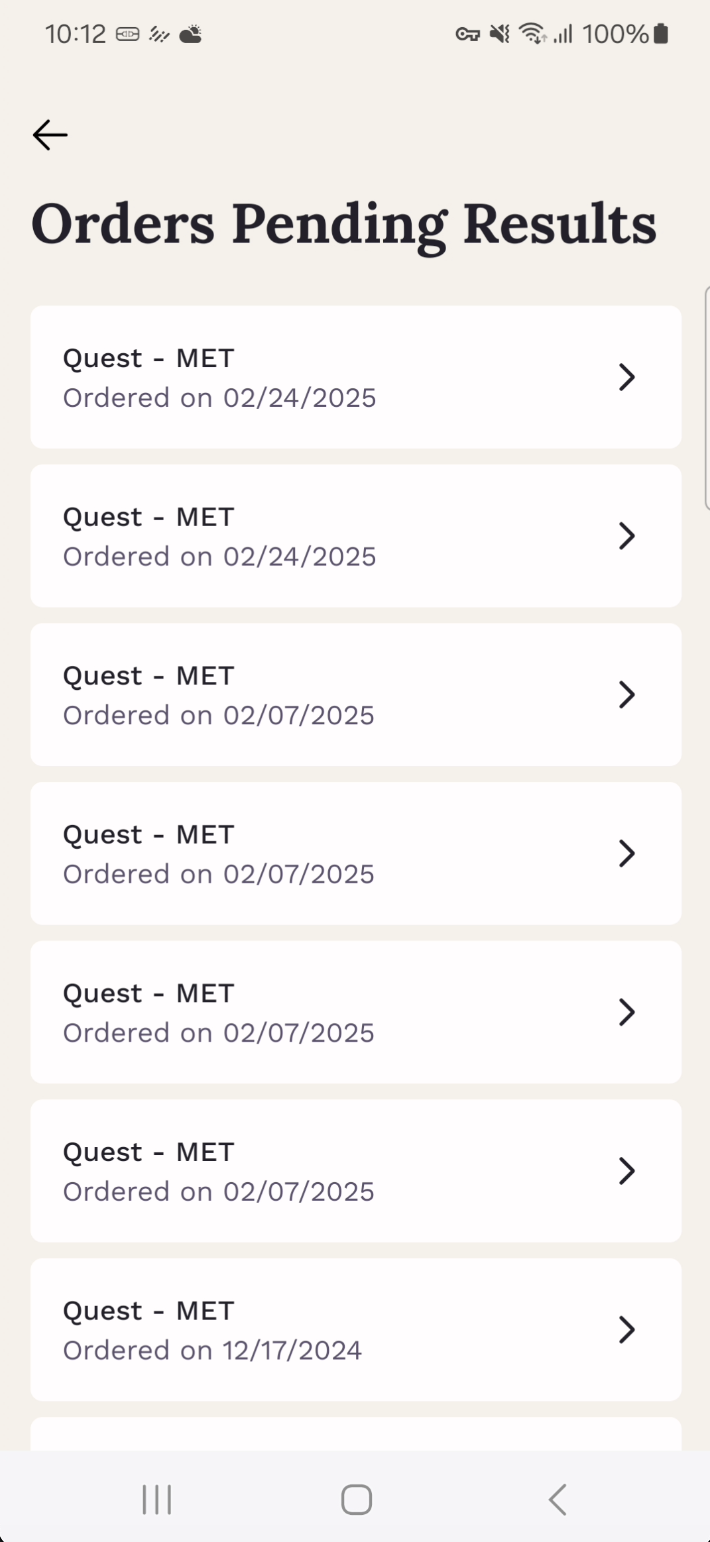Tap the weather cloud icon in status bar
This screenshot has height=1542, width=710.
tap(190, 35)
